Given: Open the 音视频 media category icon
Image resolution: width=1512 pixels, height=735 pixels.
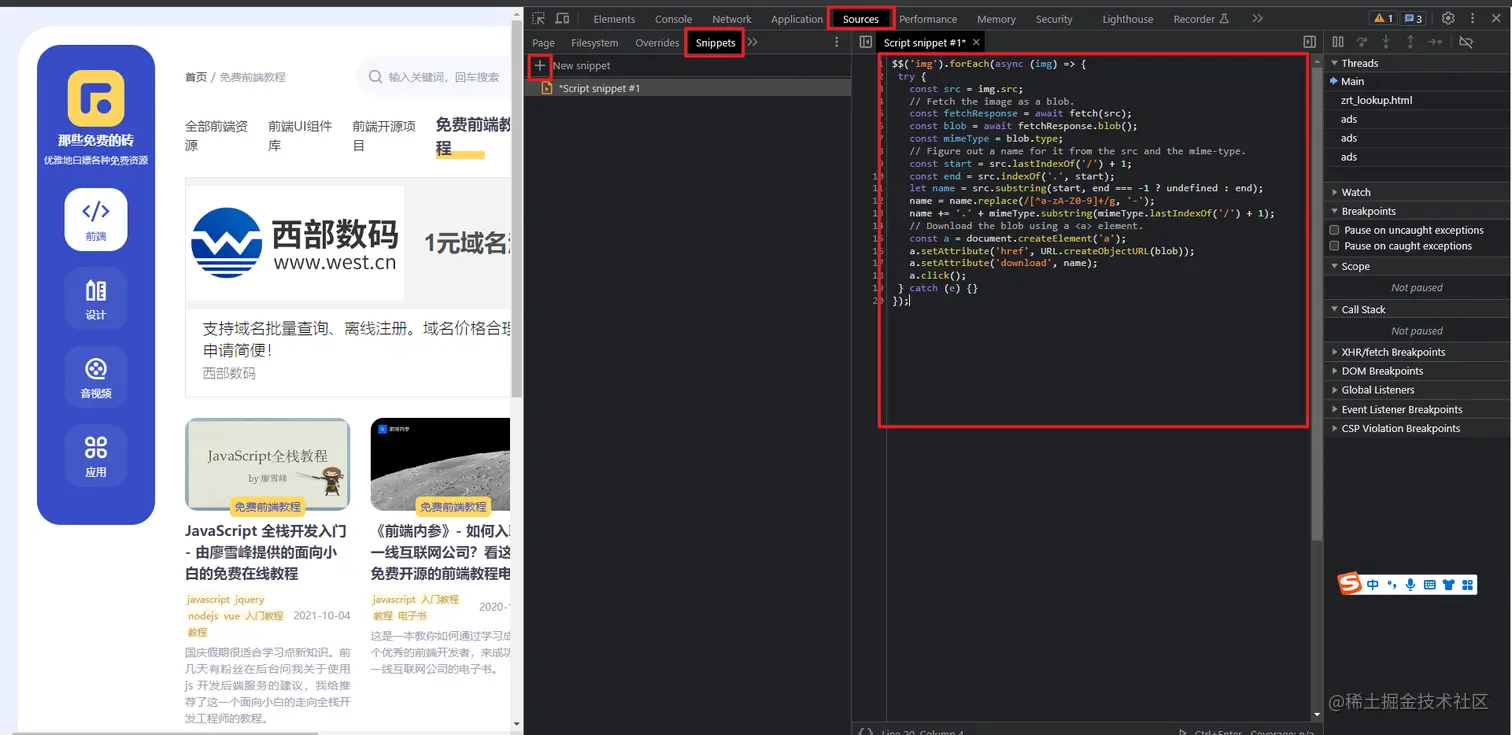Looking at the screenshot, I should point(96,376).
